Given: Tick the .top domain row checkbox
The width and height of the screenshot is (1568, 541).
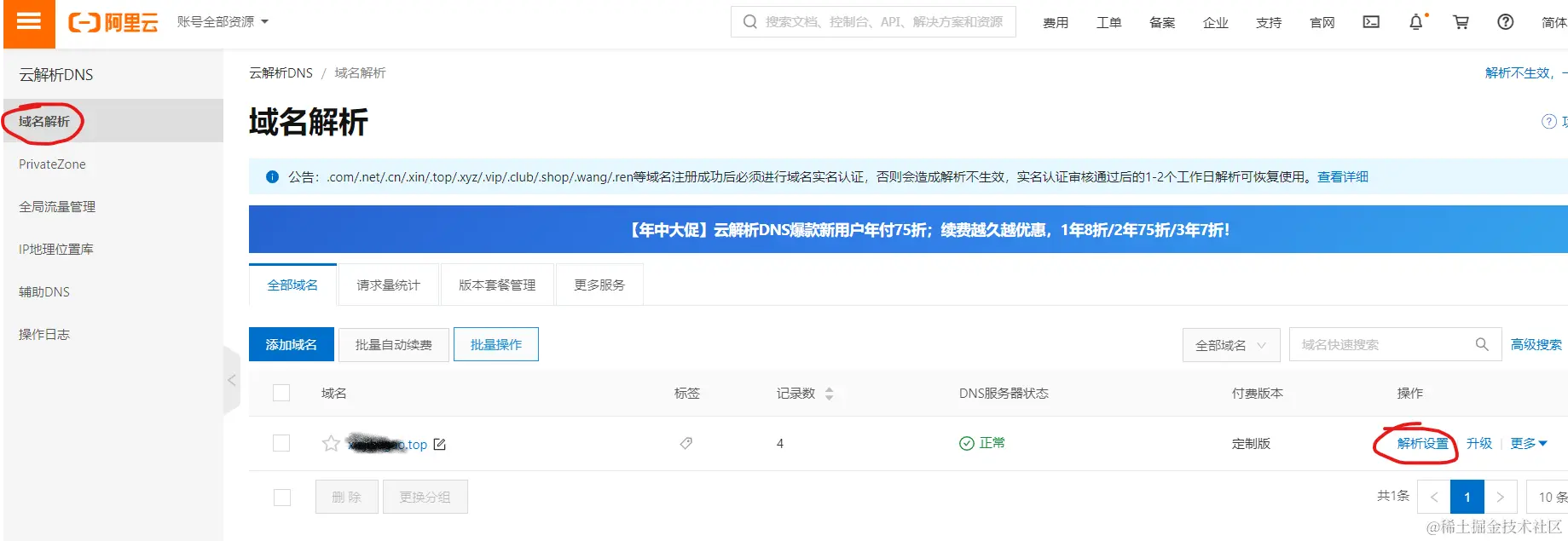Looking at the screenshot, I should coord(281,443).
